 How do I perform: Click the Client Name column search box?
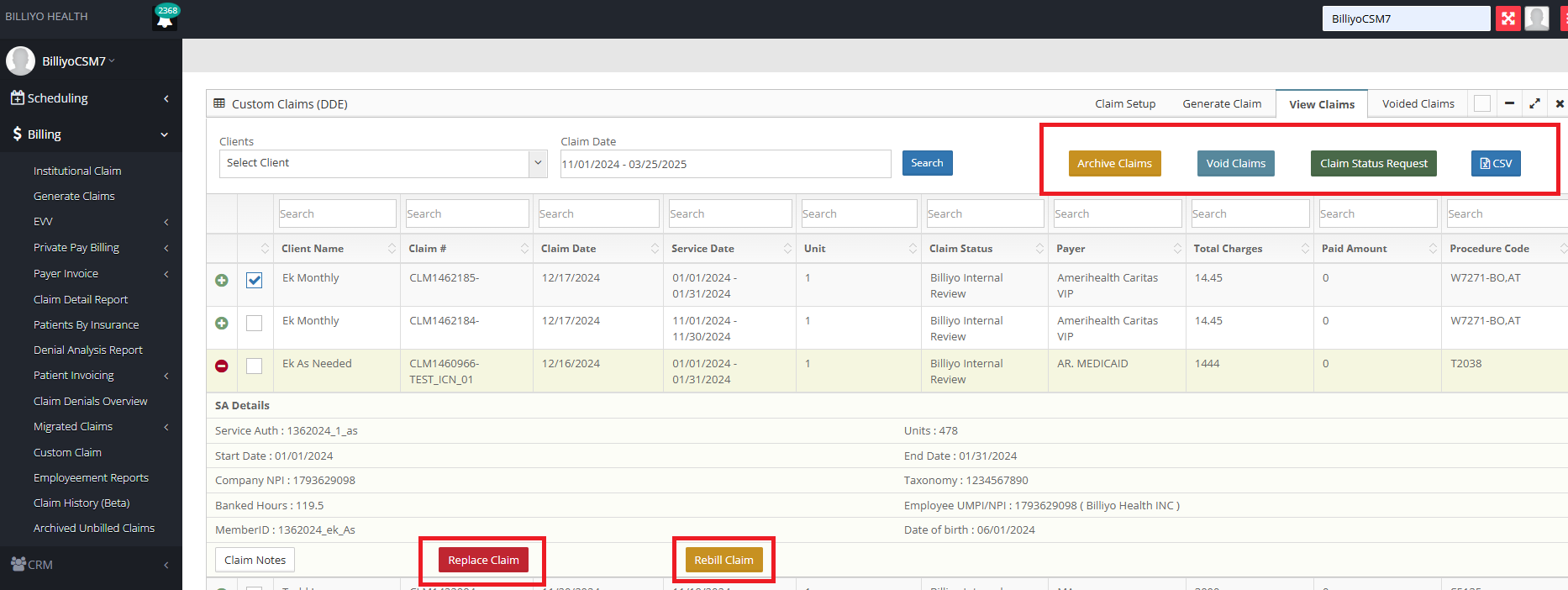pos(337,213)
